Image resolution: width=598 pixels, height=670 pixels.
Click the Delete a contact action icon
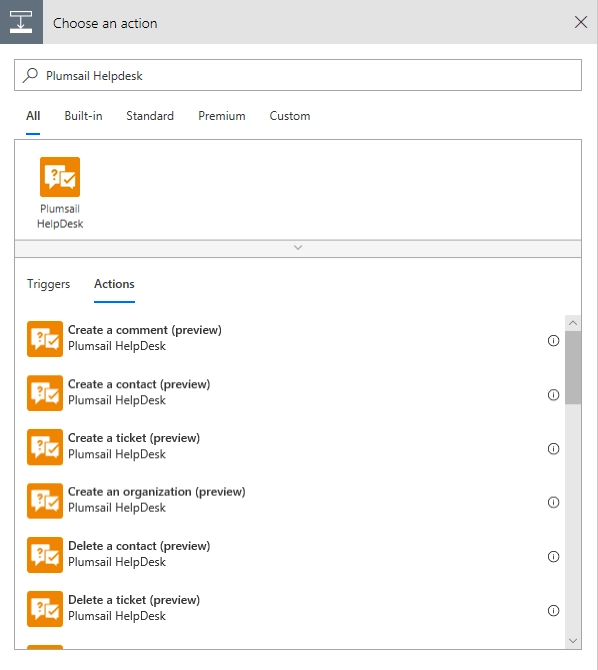coord(45,555)
